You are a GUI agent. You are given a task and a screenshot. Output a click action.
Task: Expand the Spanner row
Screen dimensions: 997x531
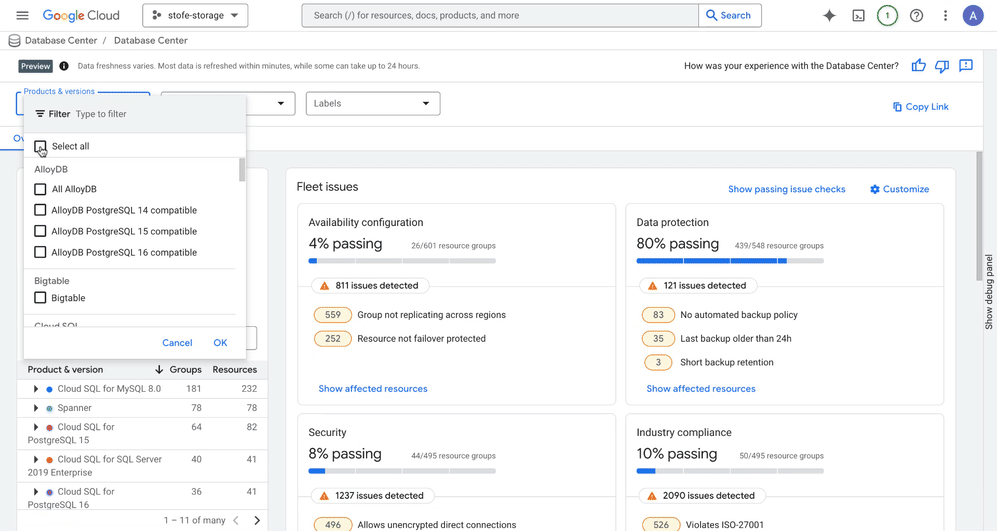36,408
